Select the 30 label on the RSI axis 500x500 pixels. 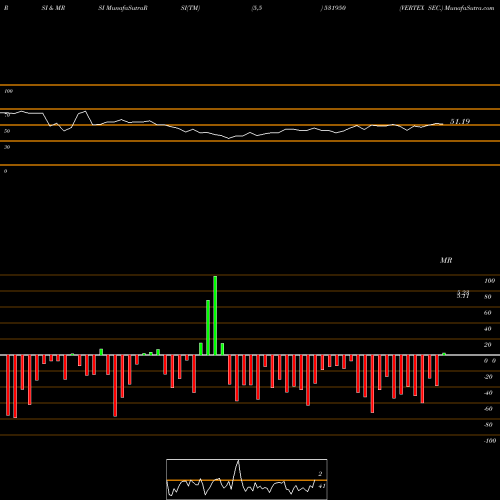(7, 147)
